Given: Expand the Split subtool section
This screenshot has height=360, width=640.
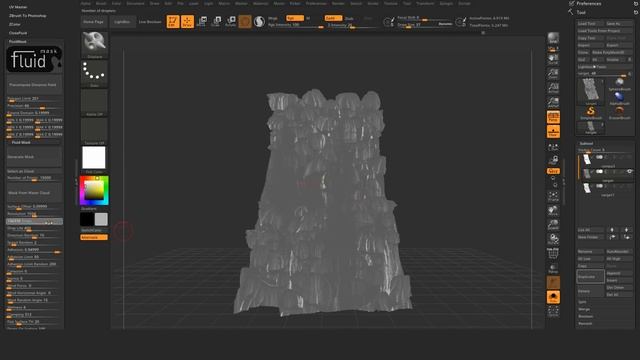Looking at the screenshot, I should coord(582,302).
